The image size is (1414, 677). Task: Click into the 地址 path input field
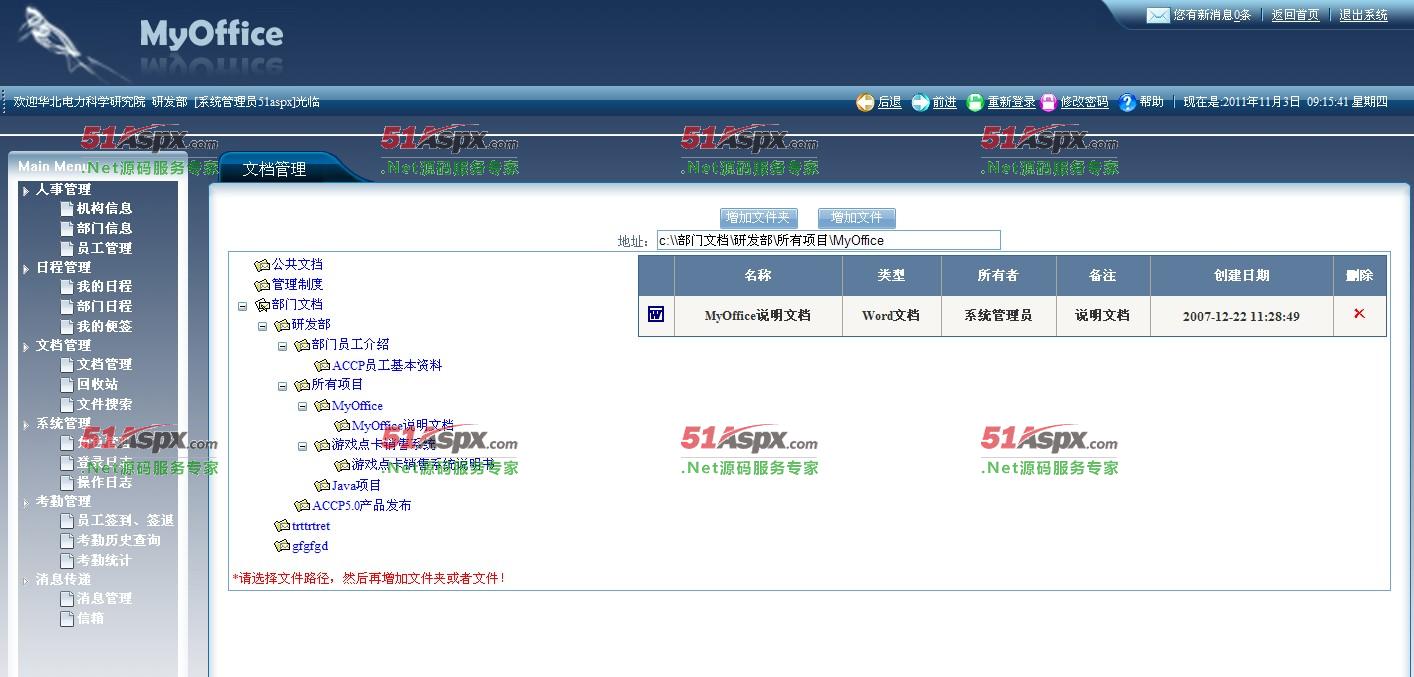[x=828, y=240]
